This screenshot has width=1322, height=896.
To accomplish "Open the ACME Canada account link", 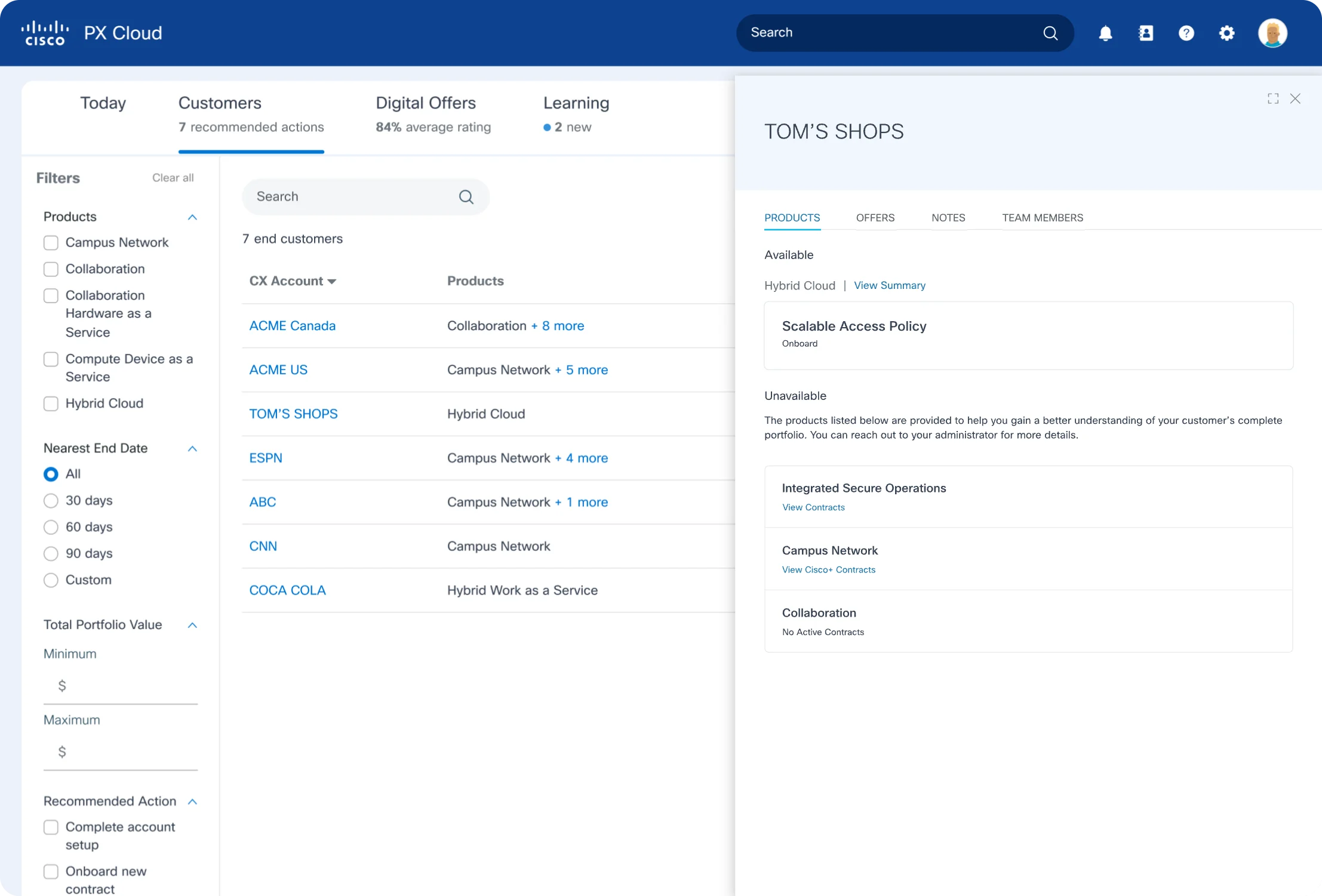I will [x=292, y=326].
